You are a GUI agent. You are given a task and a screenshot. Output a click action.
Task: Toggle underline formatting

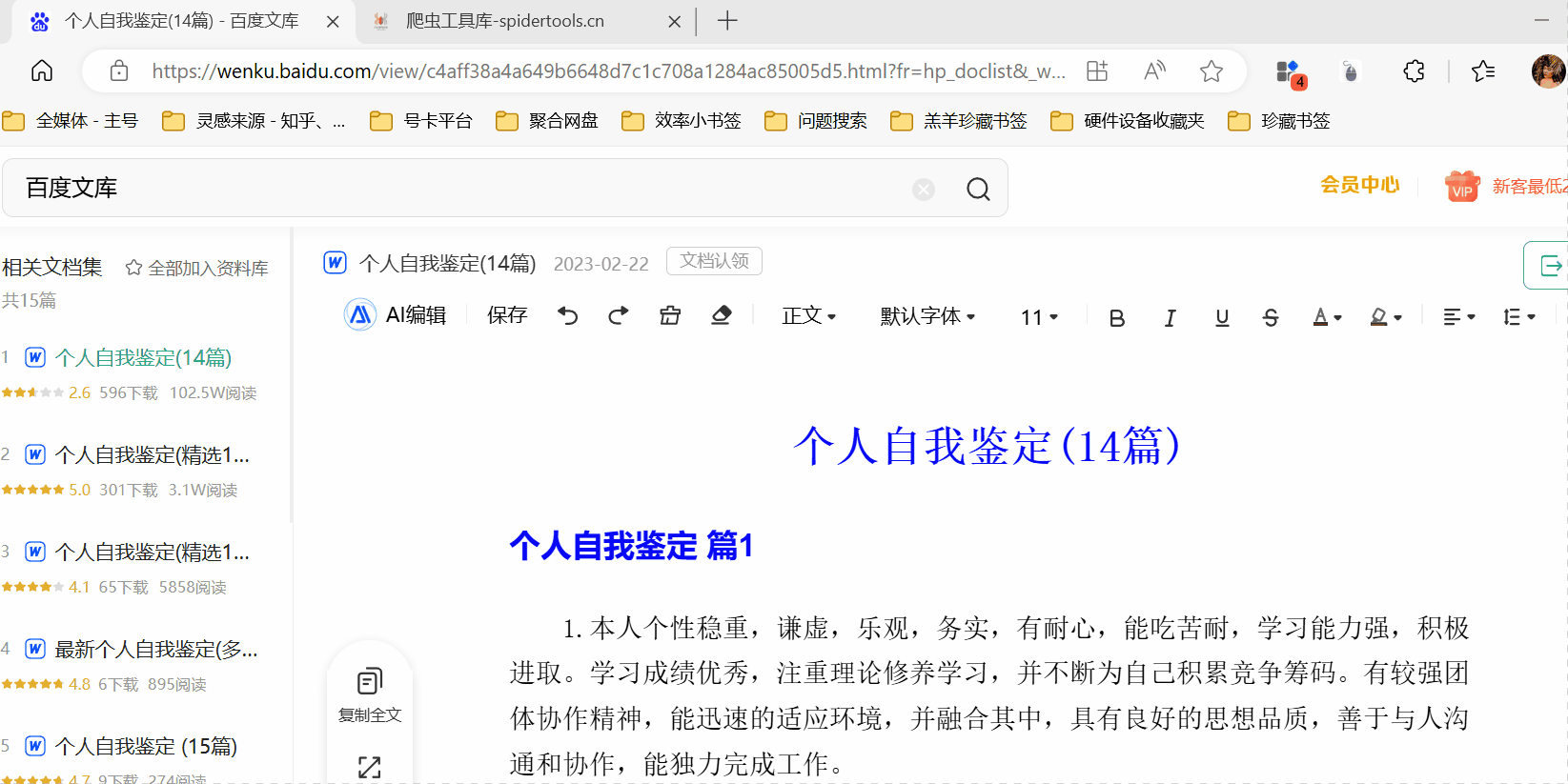tap(1222, 318)
